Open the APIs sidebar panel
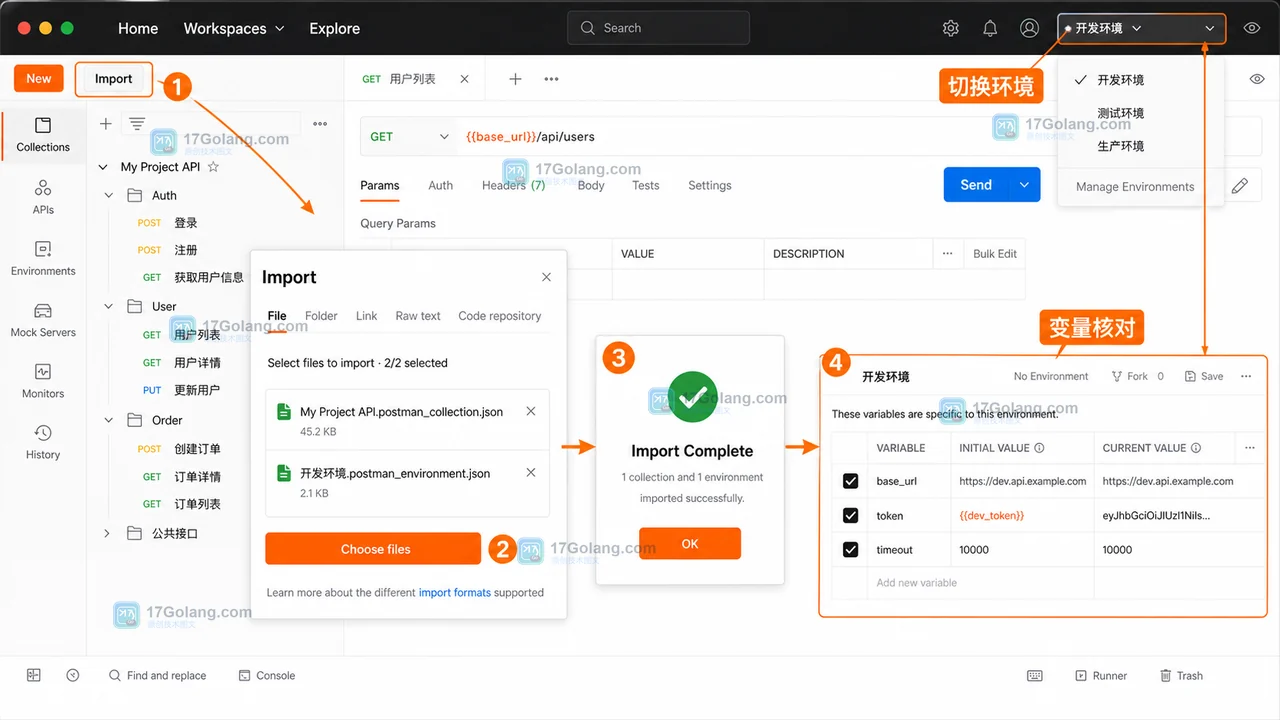The image size is (1280, 720). (43, 197)
